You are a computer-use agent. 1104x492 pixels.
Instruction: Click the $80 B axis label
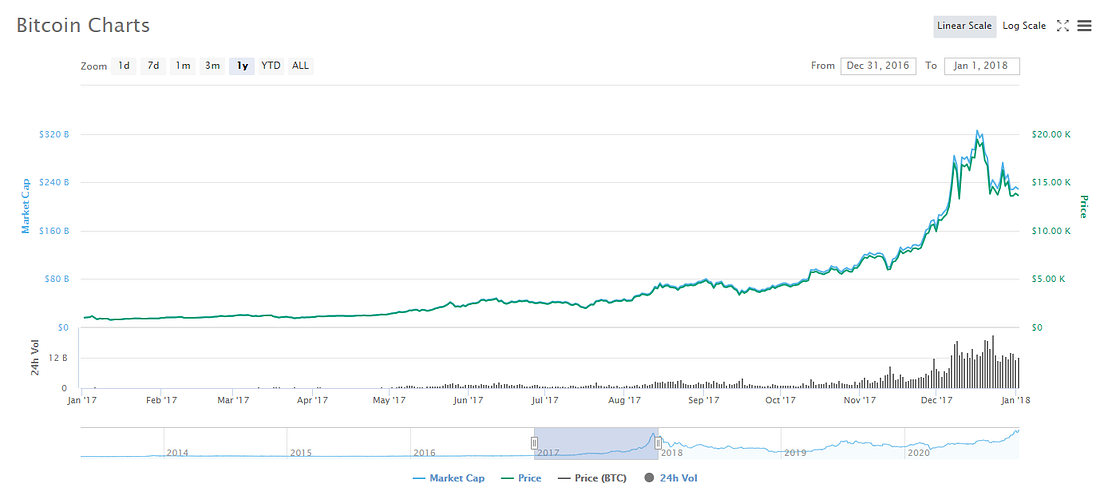pos(56,279)
